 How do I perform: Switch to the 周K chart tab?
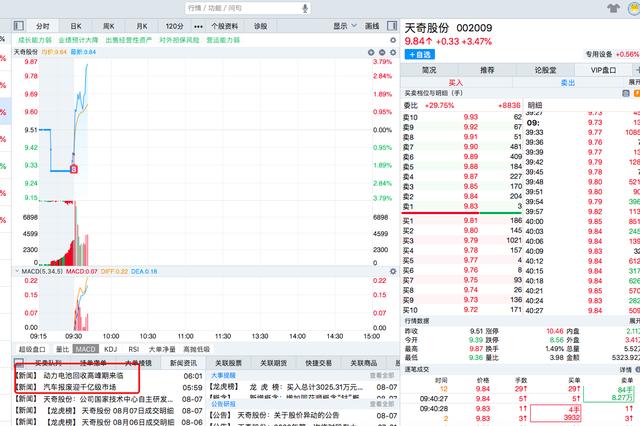click(x=109, y=26)
